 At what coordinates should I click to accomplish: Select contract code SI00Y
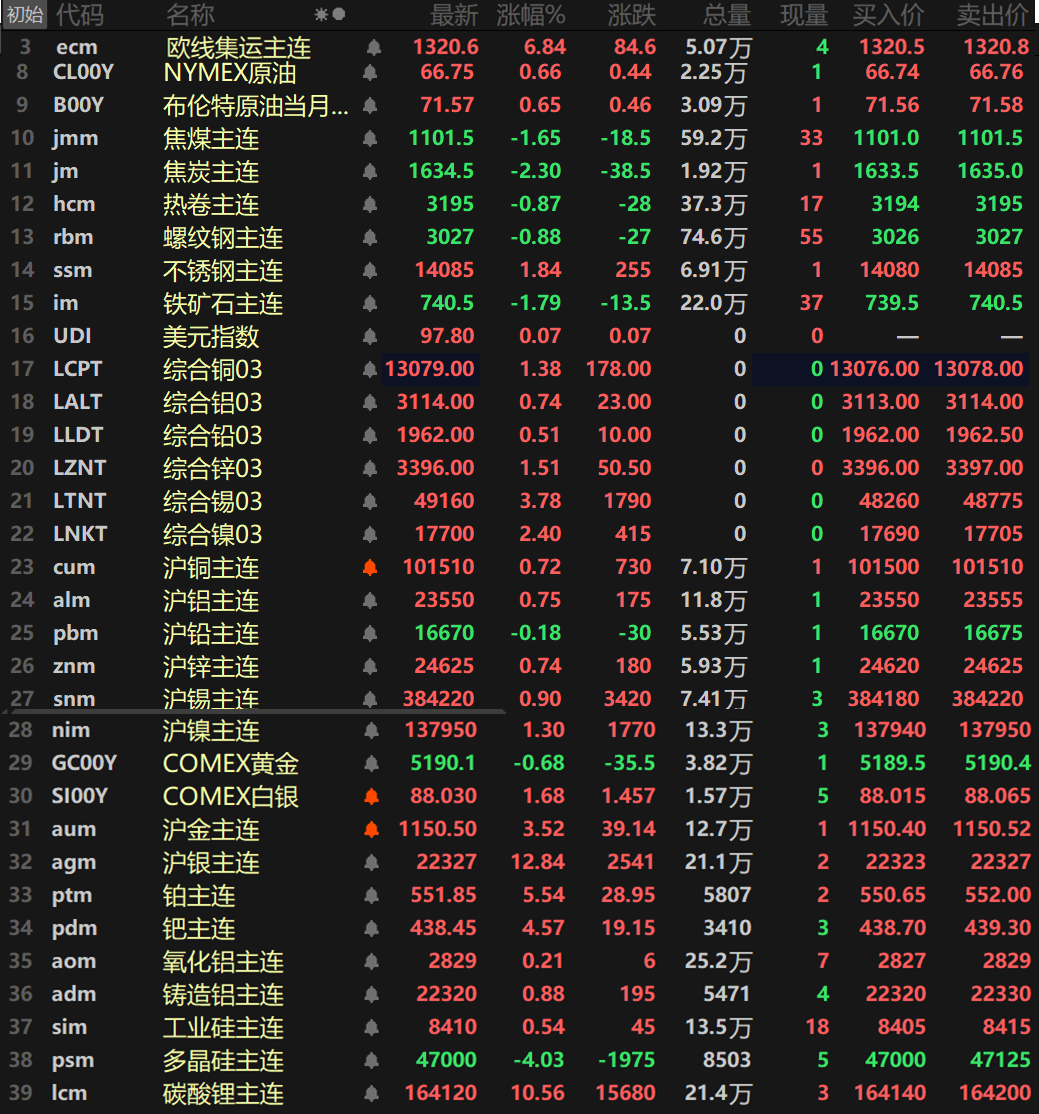coord(80,796)
